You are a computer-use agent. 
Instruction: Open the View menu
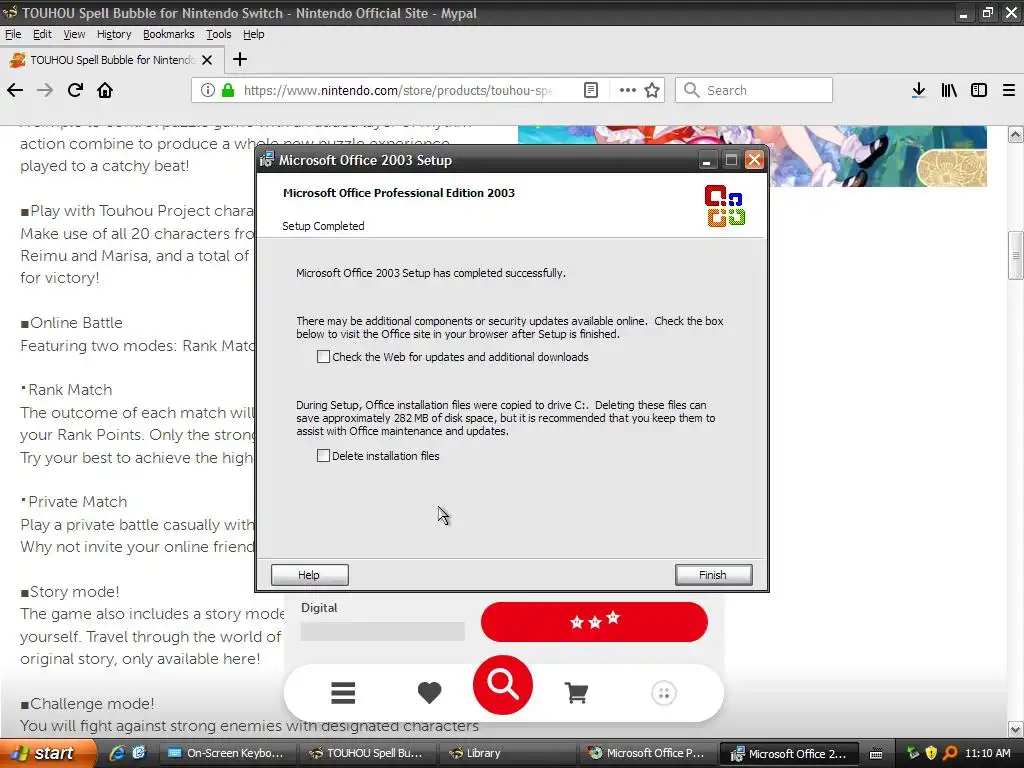point(74,34)
